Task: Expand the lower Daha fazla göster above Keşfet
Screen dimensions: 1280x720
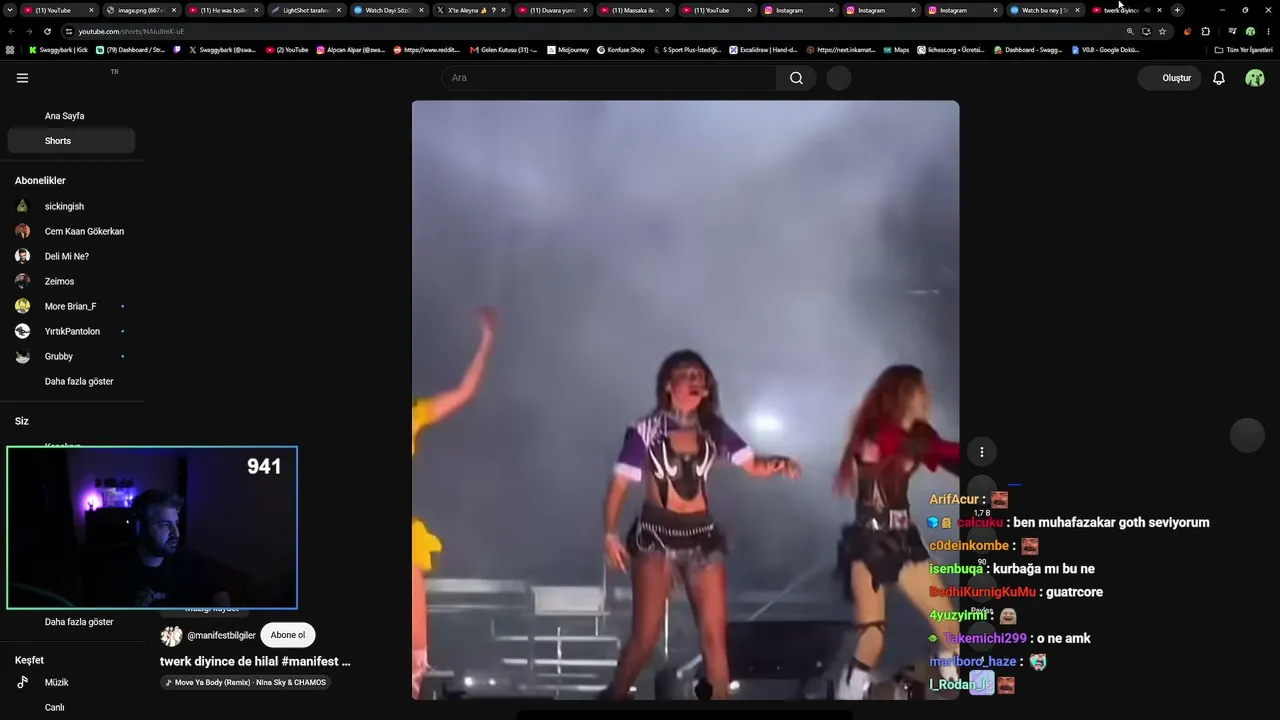Action: (79, 622)
